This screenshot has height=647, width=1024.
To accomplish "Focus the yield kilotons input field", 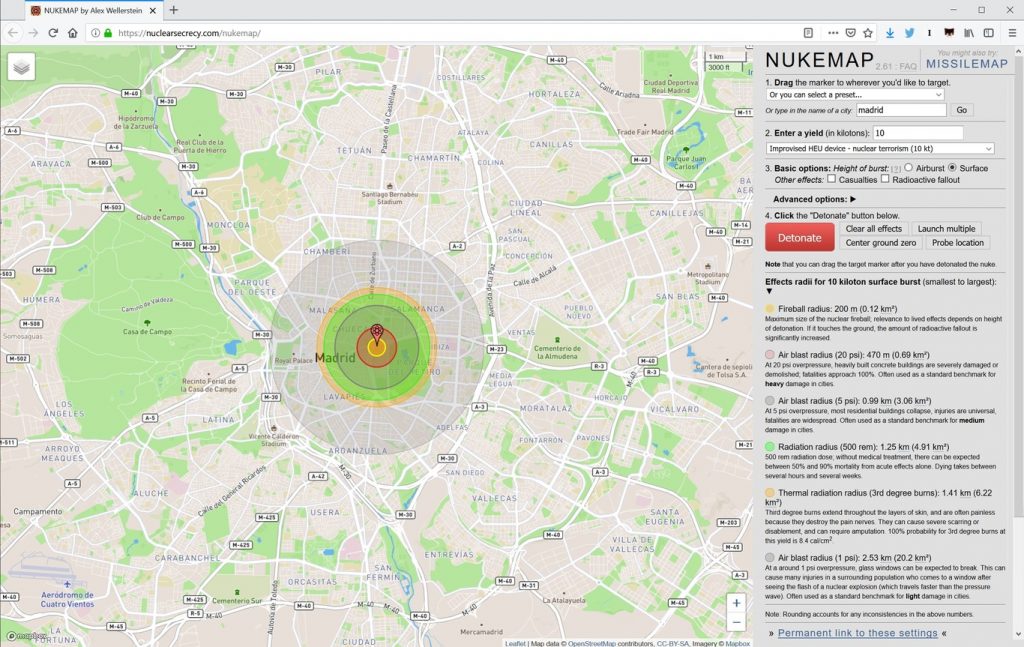I will tap(918, 133).
